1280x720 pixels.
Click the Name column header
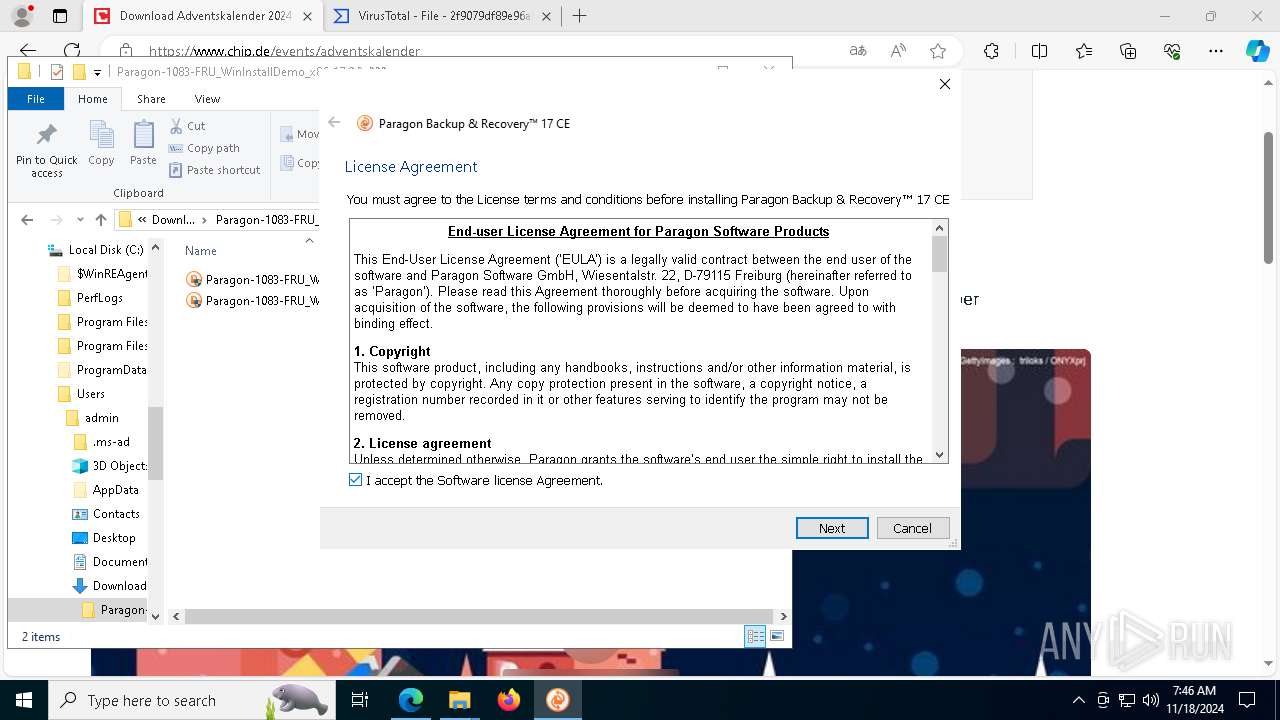pyautogui.click(x=201, y=251)
